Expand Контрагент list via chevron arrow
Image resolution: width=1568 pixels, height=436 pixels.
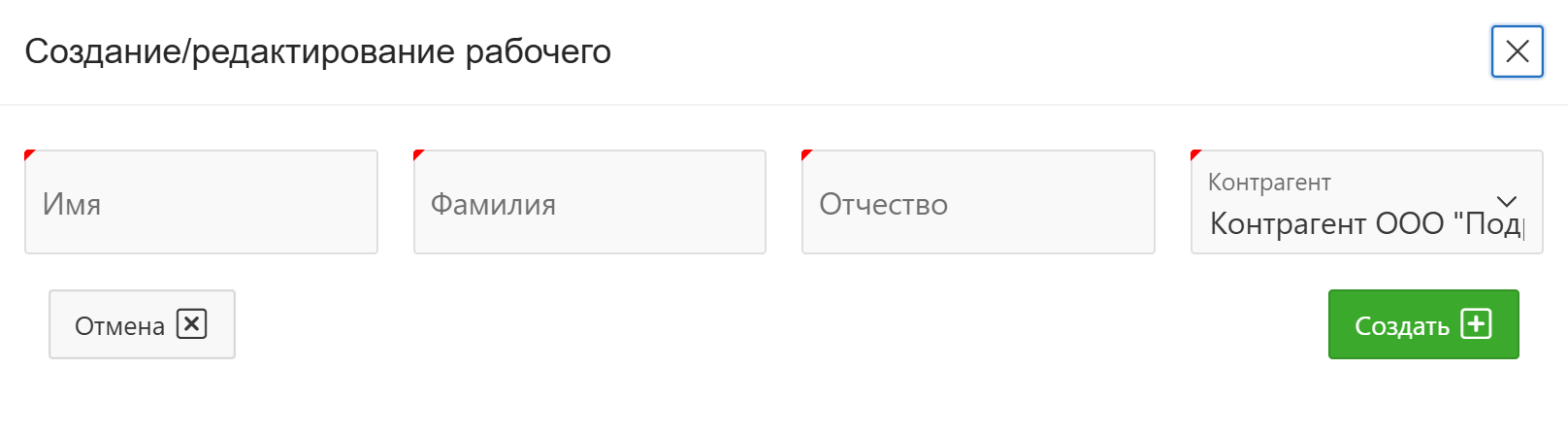pyautogui.click(x=1506, y=201)
